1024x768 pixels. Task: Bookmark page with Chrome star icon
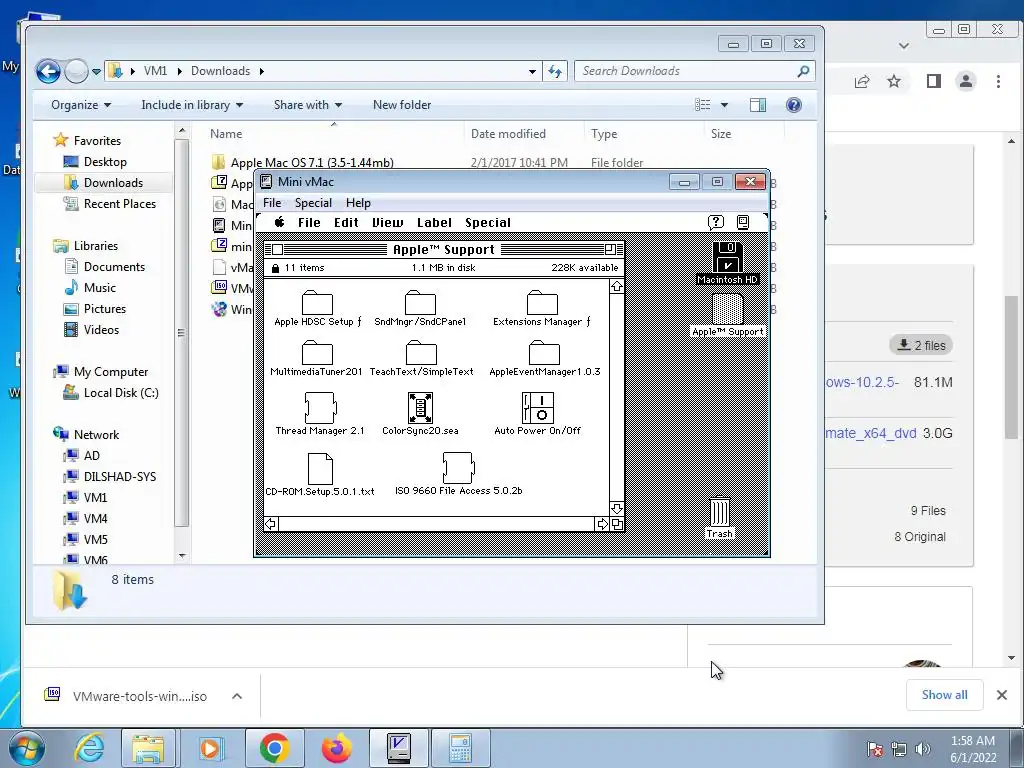[894, 81]
